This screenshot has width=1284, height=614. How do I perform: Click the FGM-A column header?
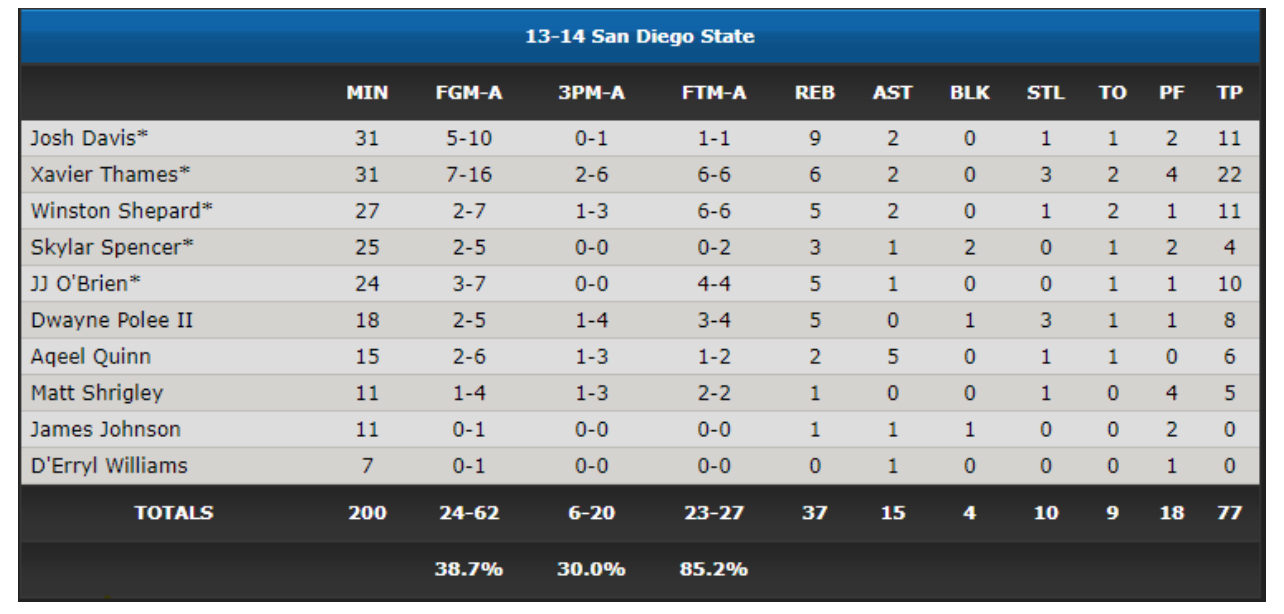pyautogui.click(x=468, y=94)
